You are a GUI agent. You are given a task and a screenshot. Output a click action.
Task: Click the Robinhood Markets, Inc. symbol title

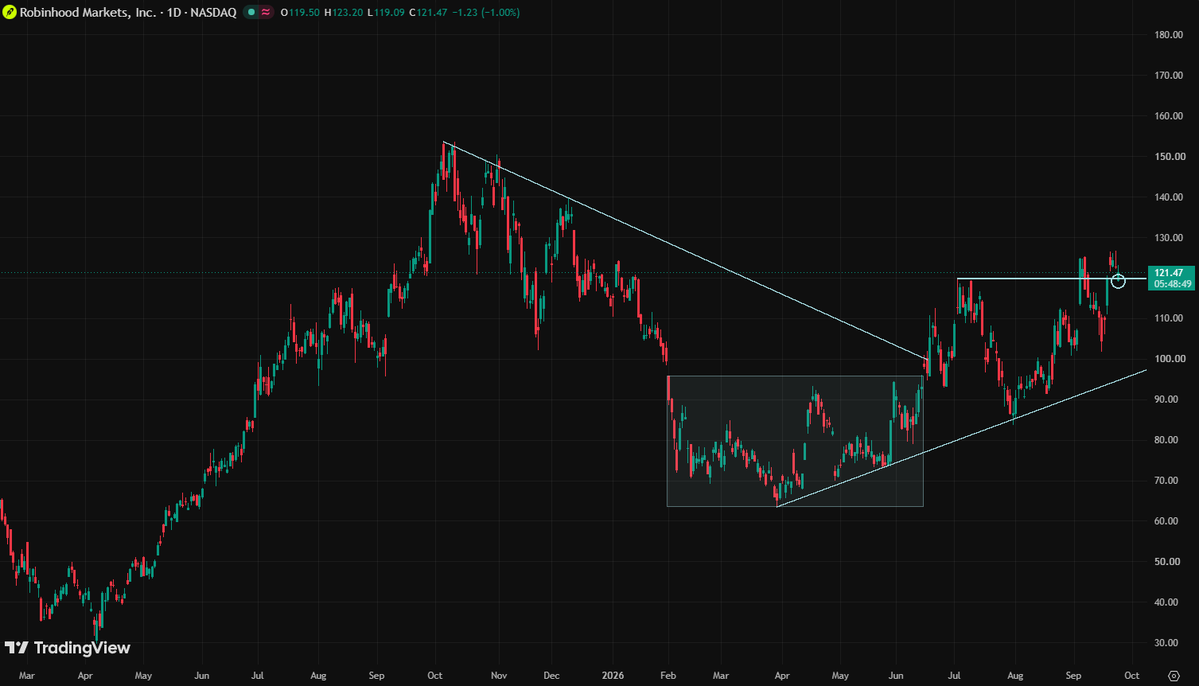point(88,12)
